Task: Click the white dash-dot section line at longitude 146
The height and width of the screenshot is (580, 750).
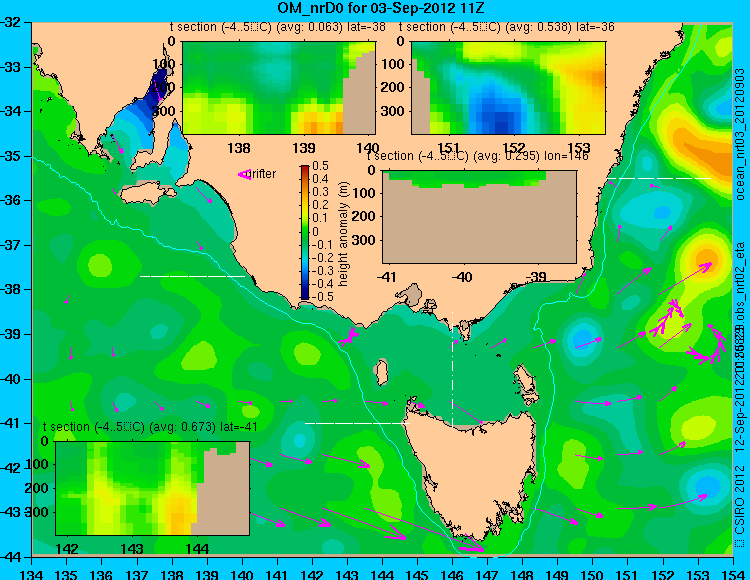Action: coord(452,369)
